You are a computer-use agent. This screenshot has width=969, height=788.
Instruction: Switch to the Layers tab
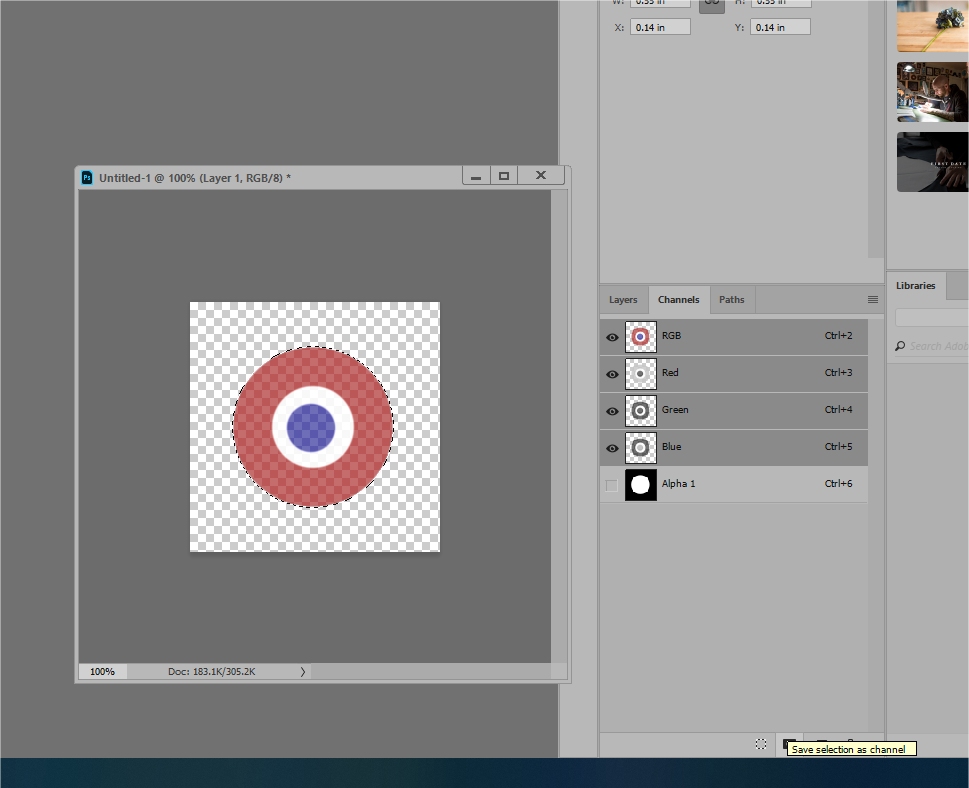click(623, 300)
